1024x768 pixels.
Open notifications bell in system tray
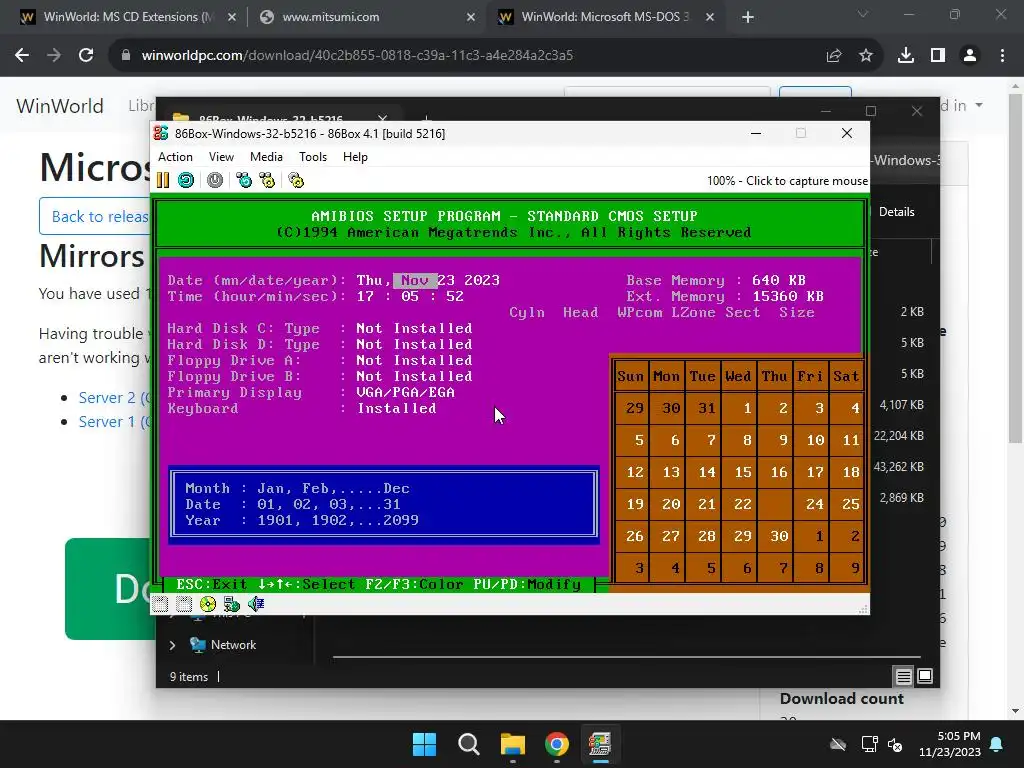click(x=997, y=744)
